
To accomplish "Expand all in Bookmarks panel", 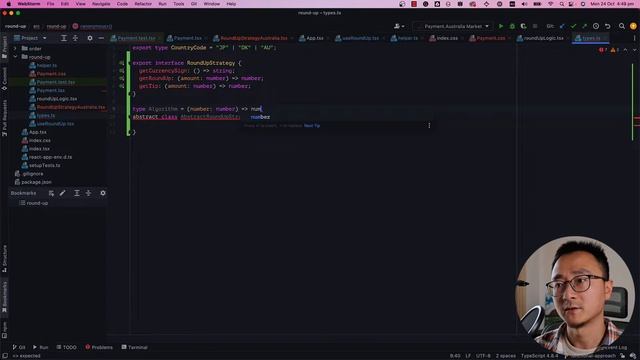I will click(x=77, y=193).
